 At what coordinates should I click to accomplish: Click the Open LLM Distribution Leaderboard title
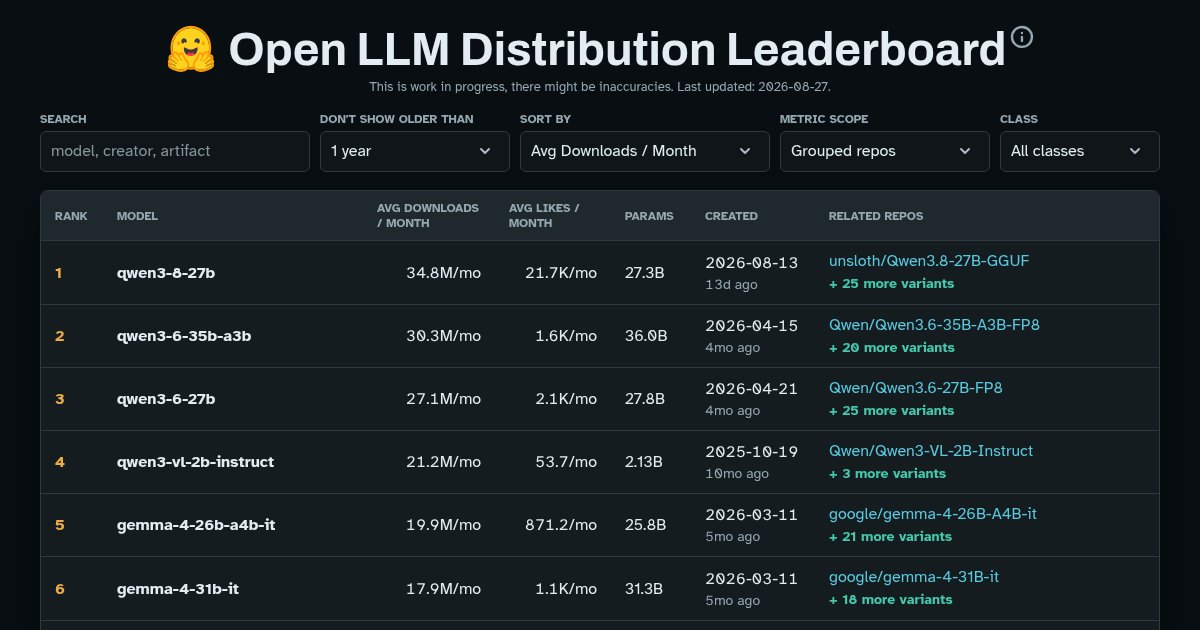point(617,50)
